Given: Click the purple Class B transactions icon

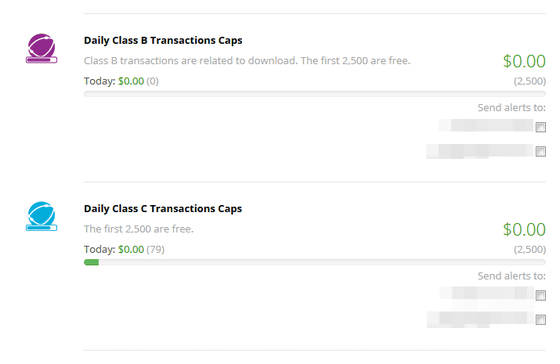Looking at the screenshot, I should point(41,49).
